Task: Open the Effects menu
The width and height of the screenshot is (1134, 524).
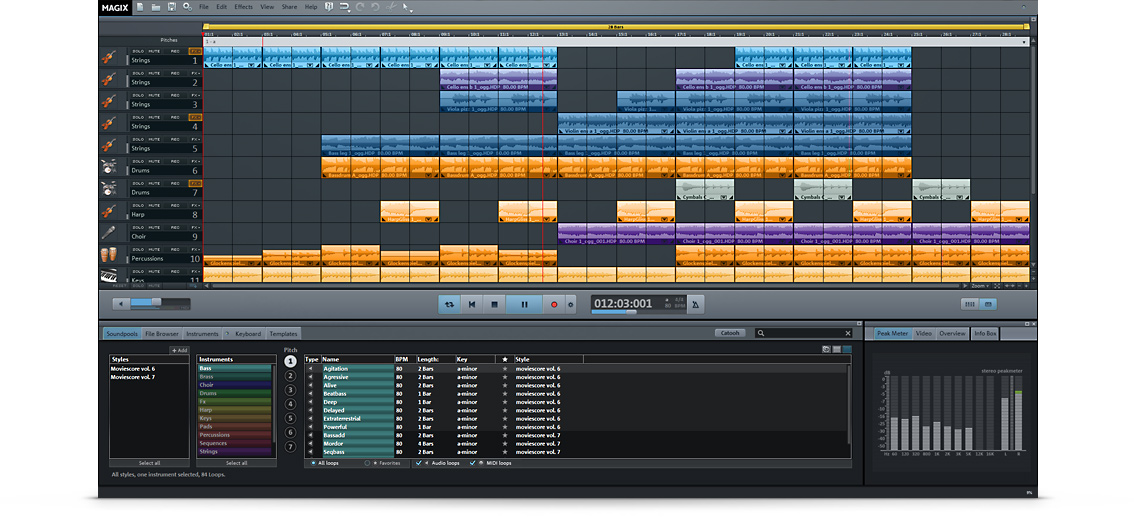Action: (244, 7)
